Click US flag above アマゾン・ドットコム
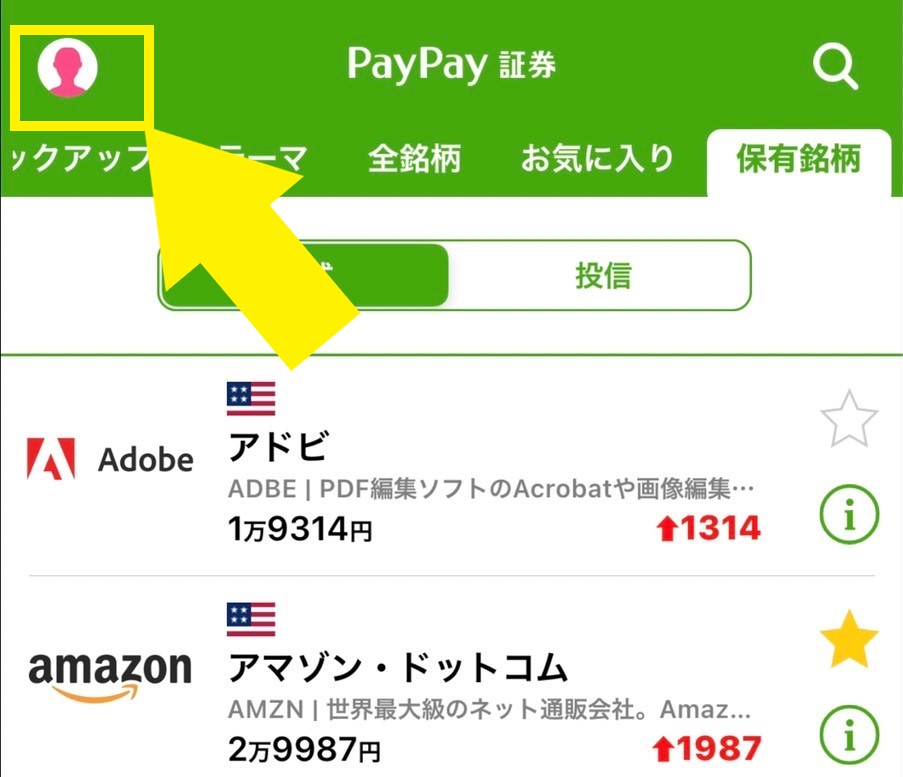The height and width of the screenshot is (777, 903). point(251,619)
